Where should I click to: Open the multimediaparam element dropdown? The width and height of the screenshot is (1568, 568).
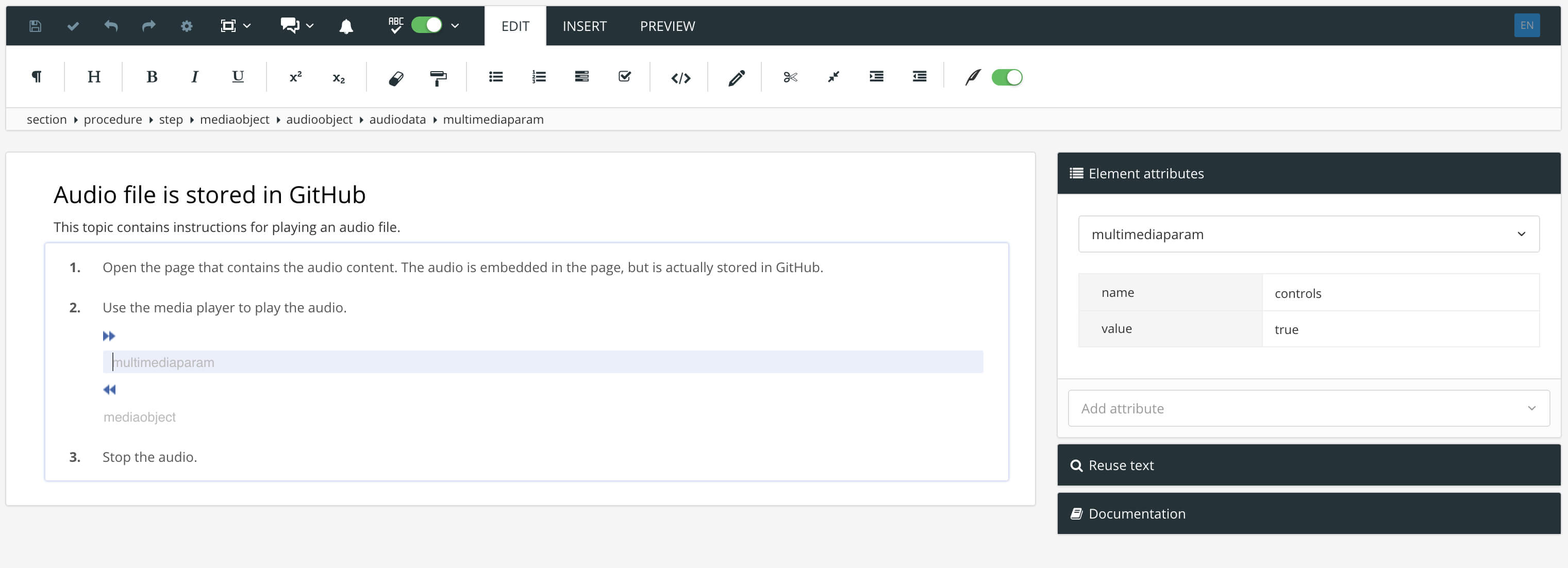tap(1309, 234)
